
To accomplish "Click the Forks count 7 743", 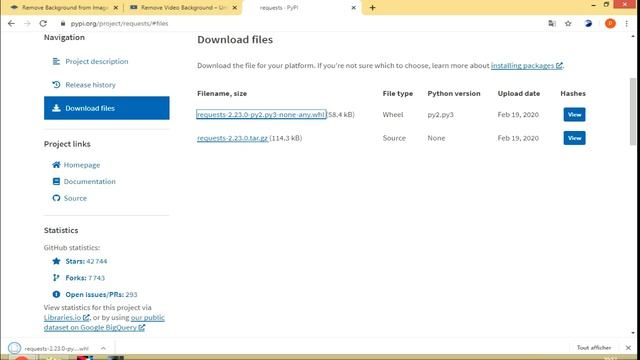I will pos(96,278).
